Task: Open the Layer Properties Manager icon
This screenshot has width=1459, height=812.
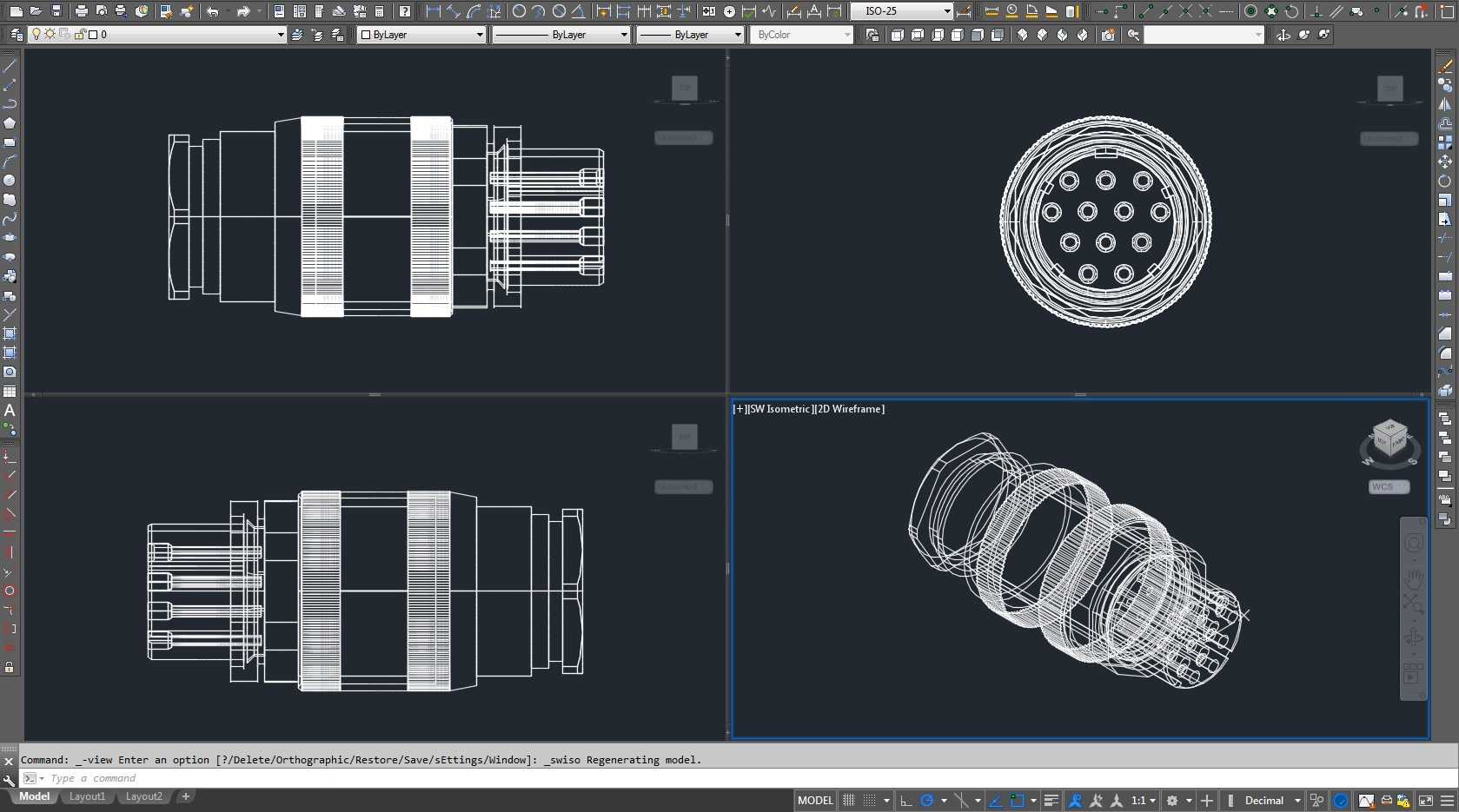Action: (x=17, y=35)
